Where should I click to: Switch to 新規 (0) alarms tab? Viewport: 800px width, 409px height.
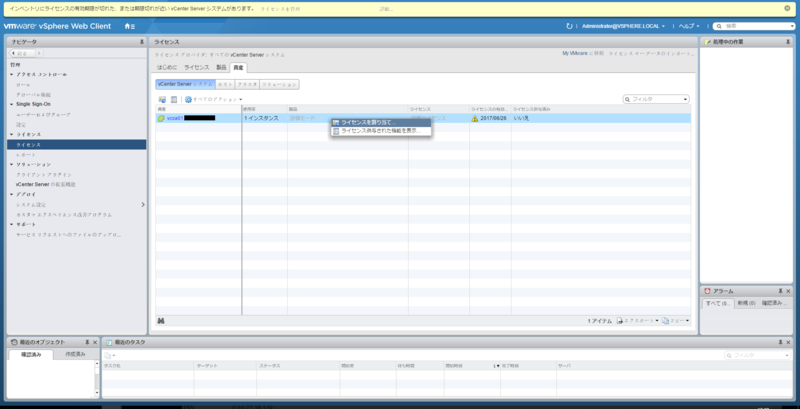coord(746,303)
